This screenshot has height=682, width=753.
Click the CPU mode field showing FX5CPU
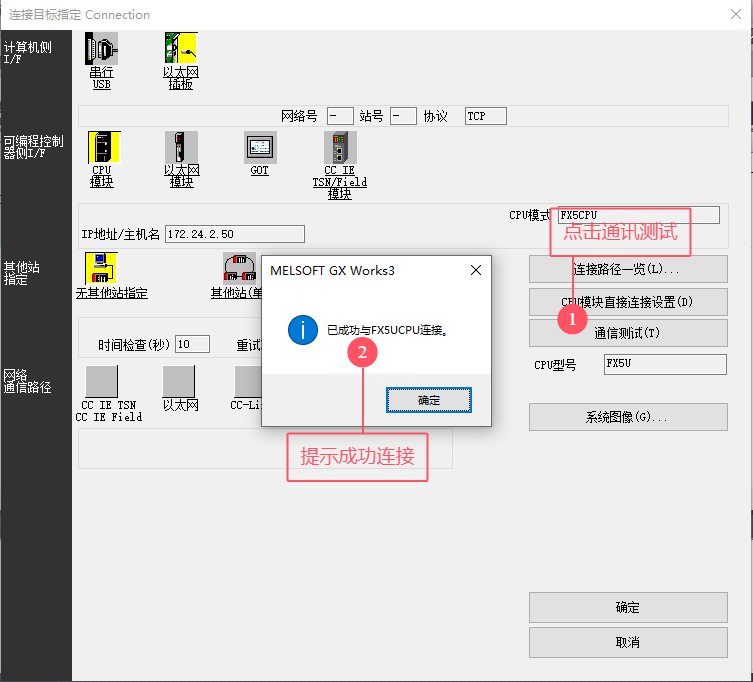pyautogui.click(x=639, y=215)
